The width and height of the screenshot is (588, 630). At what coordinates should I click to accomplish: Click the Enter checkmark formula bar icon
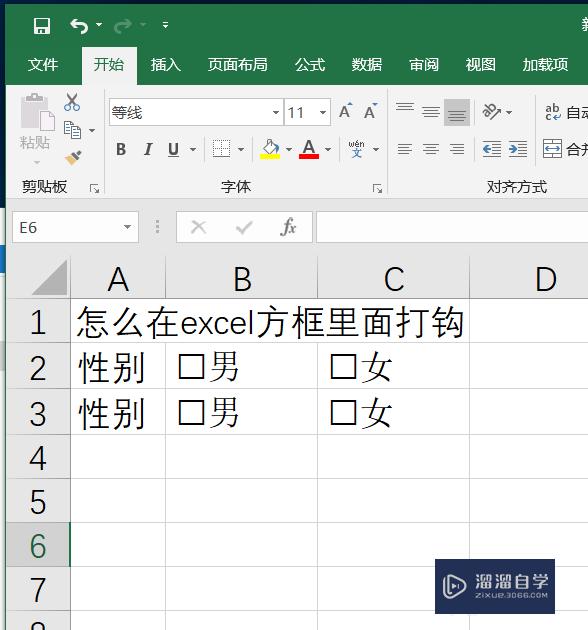(x=244, y=228)
